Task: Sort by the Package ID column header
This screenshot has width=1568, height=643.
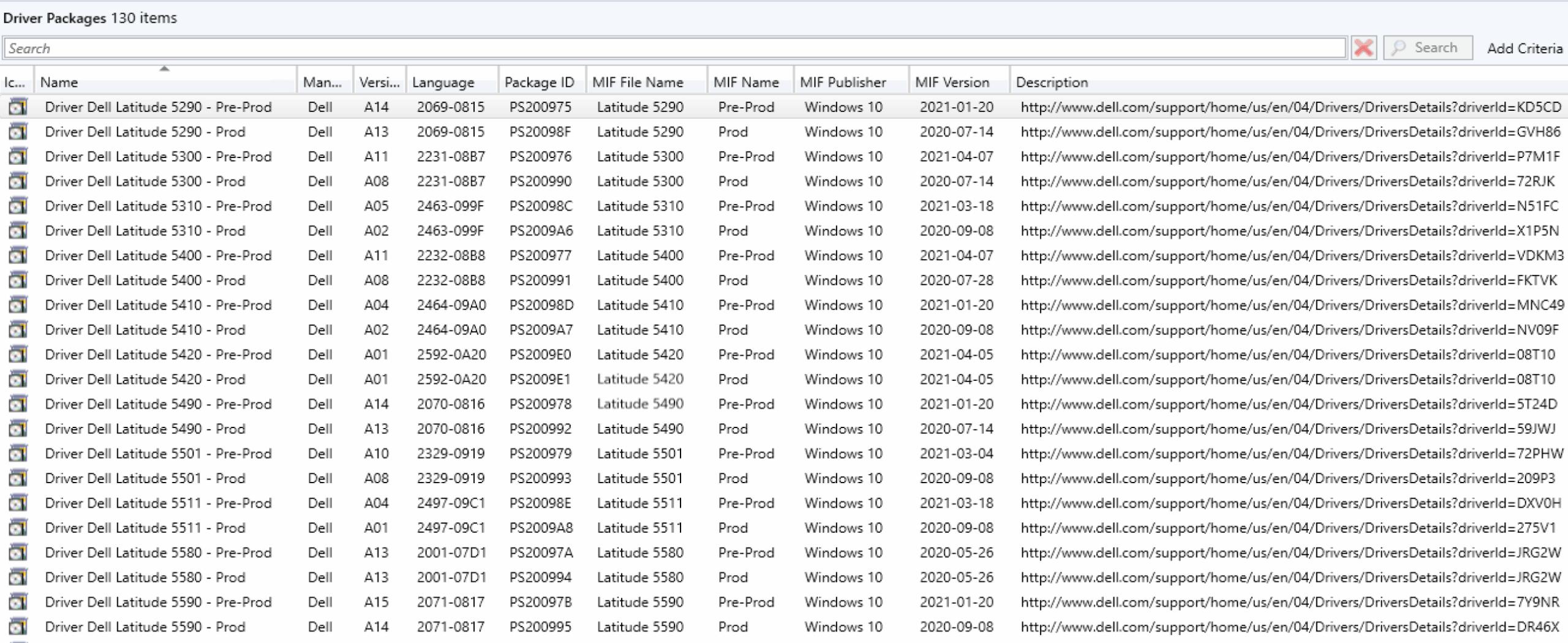Action: [x=539, y=82]
